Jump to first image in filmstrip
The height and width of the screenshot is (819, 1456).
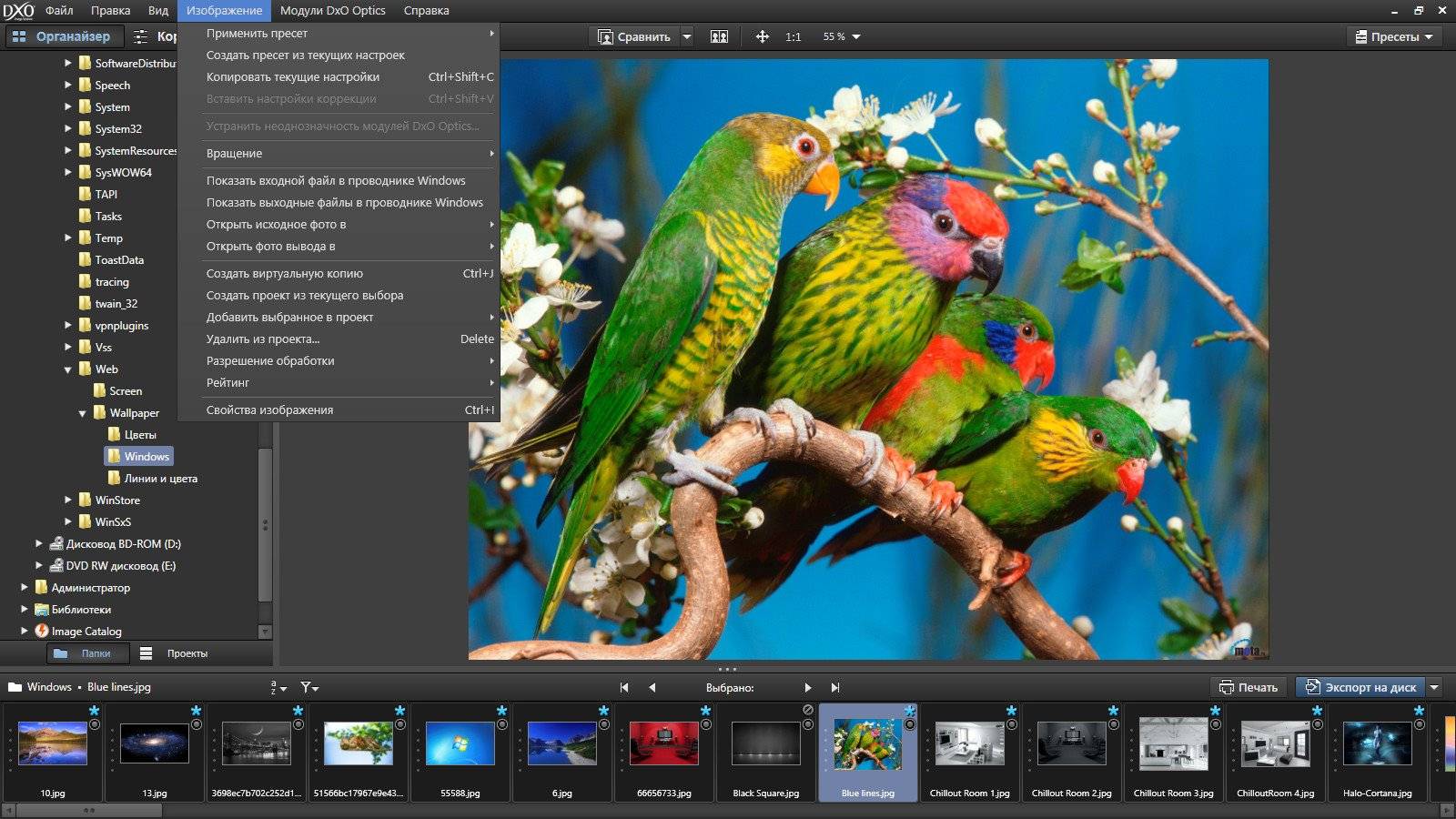point(624,688)
